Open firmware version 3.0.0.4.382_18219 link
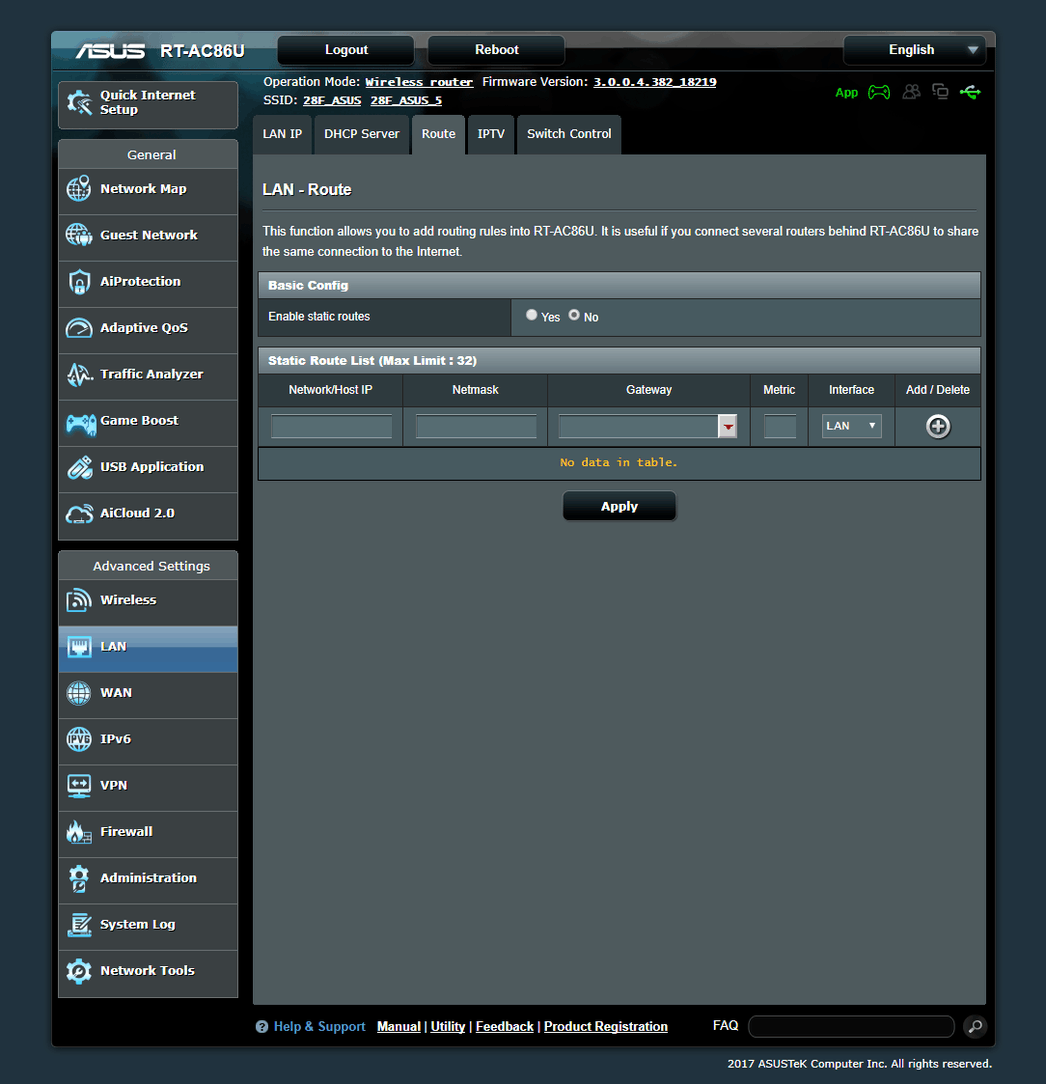 (655, 82)
